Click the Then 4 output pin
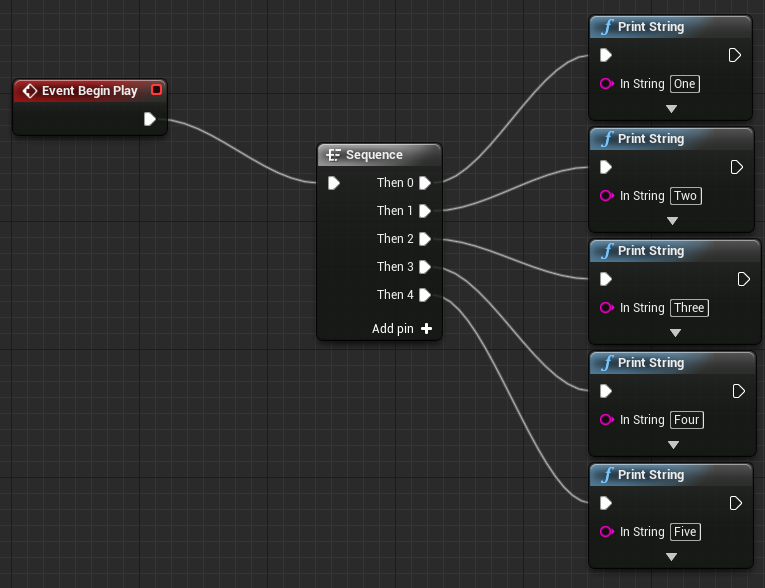Viewport: 765px width, 588px height. pyautogui.click(x=425, y=295)
